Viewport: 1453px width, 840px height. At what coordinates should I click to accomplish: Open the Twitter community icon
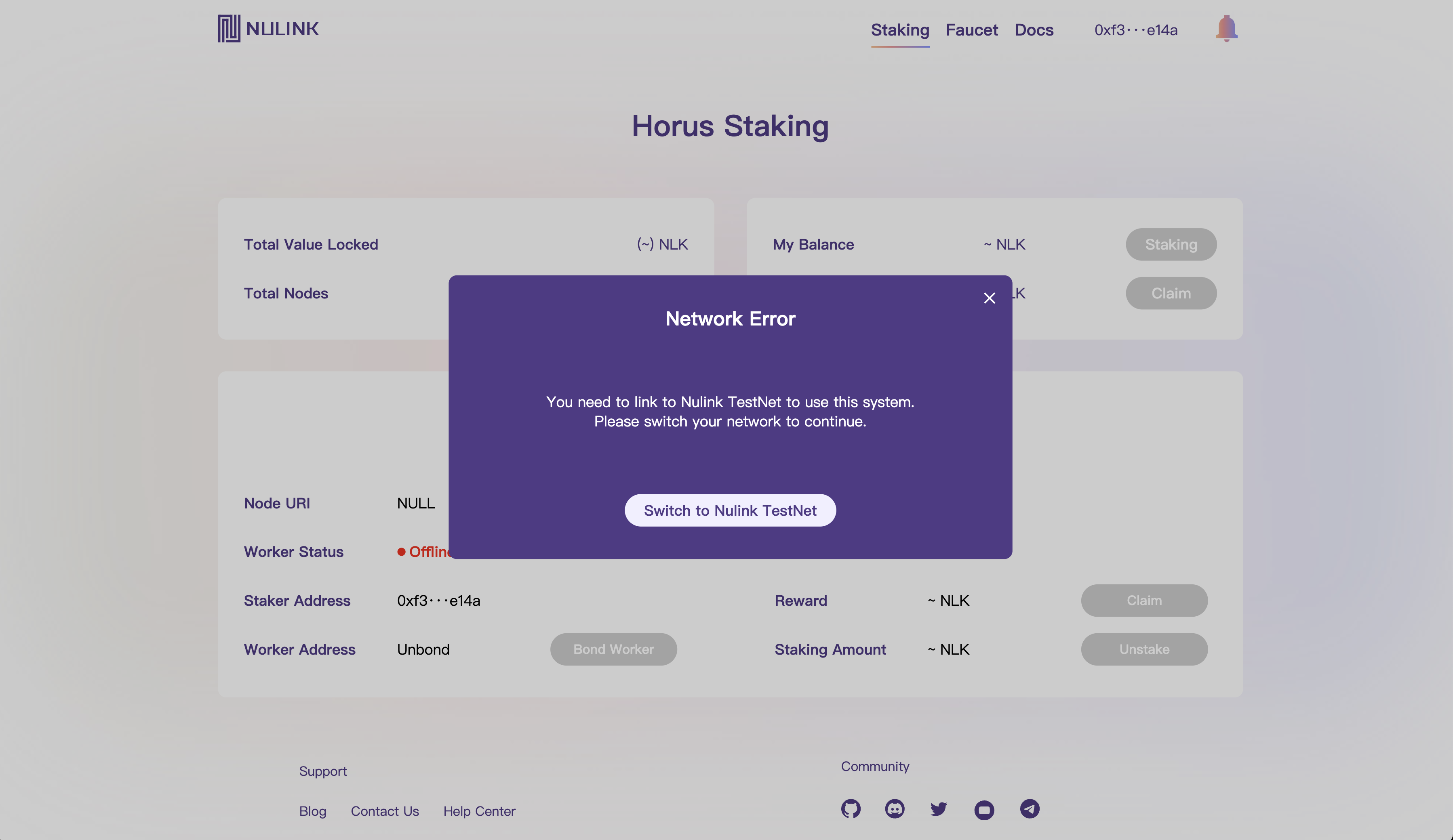coord(939,809)
